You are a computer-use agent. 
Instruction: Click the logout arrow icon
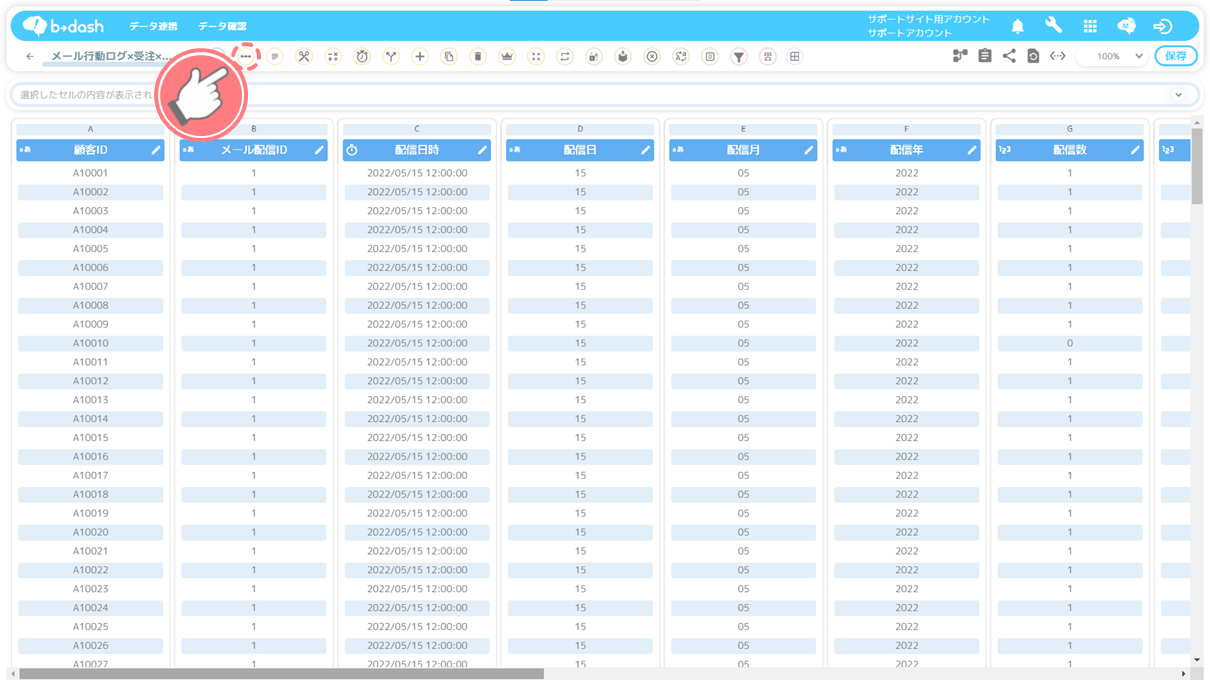pyautogui.click(x=1162, y=26)
